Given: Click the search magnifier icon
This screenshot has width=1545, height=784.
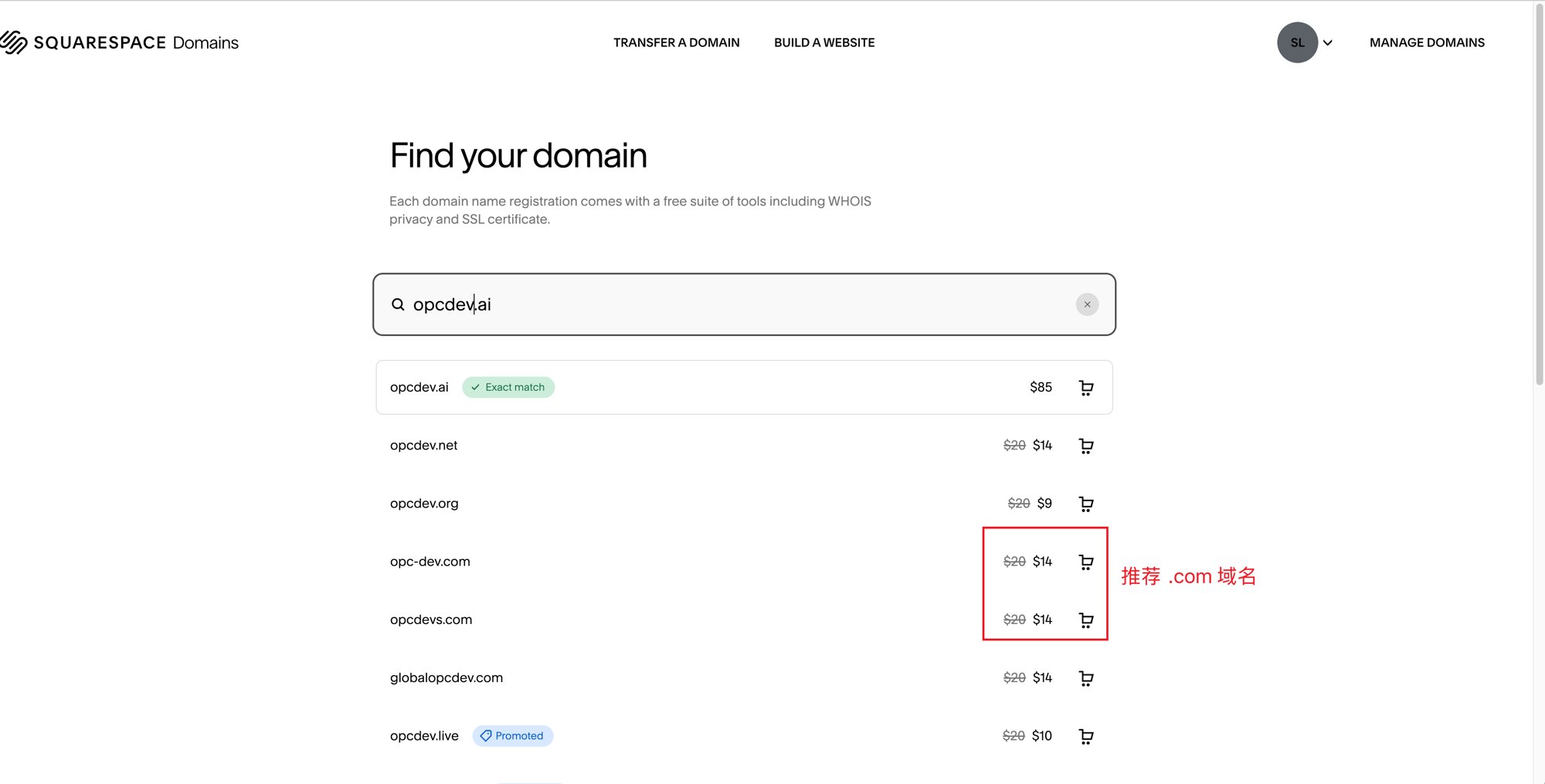Looking at the screenshot, I should click(398, 304).
